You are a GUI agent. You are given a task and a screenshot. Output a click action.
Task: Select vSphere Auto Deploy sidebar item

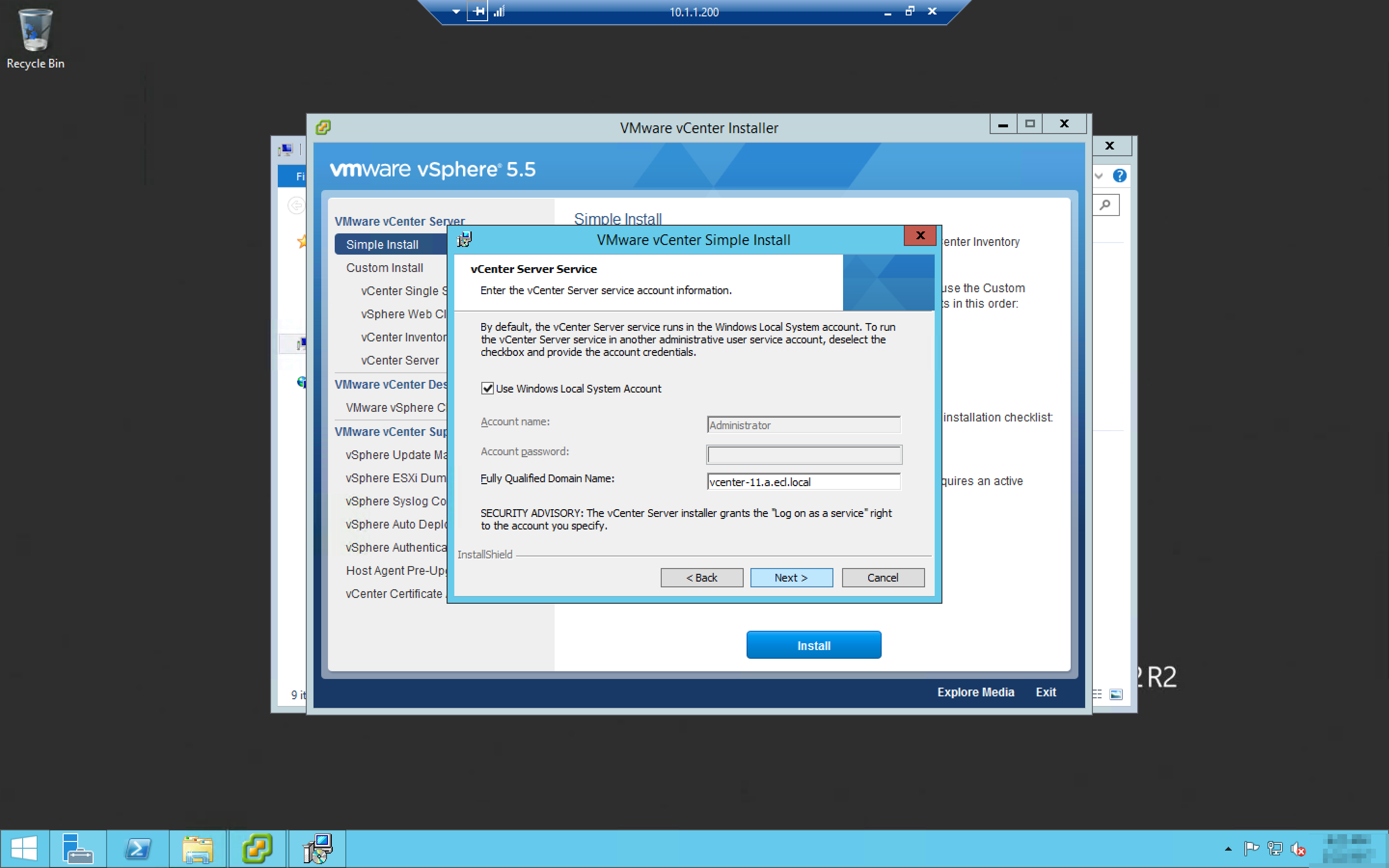coord(396,524)
